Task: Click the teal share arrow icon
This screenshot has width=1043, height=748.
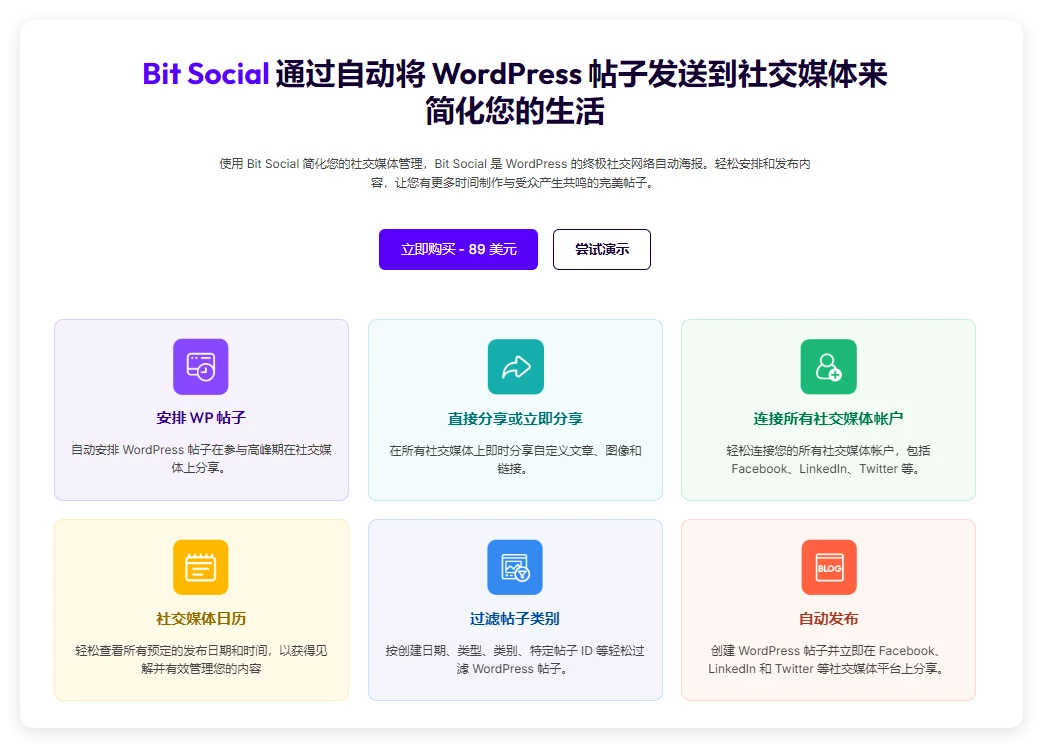Action: (514, 366)
